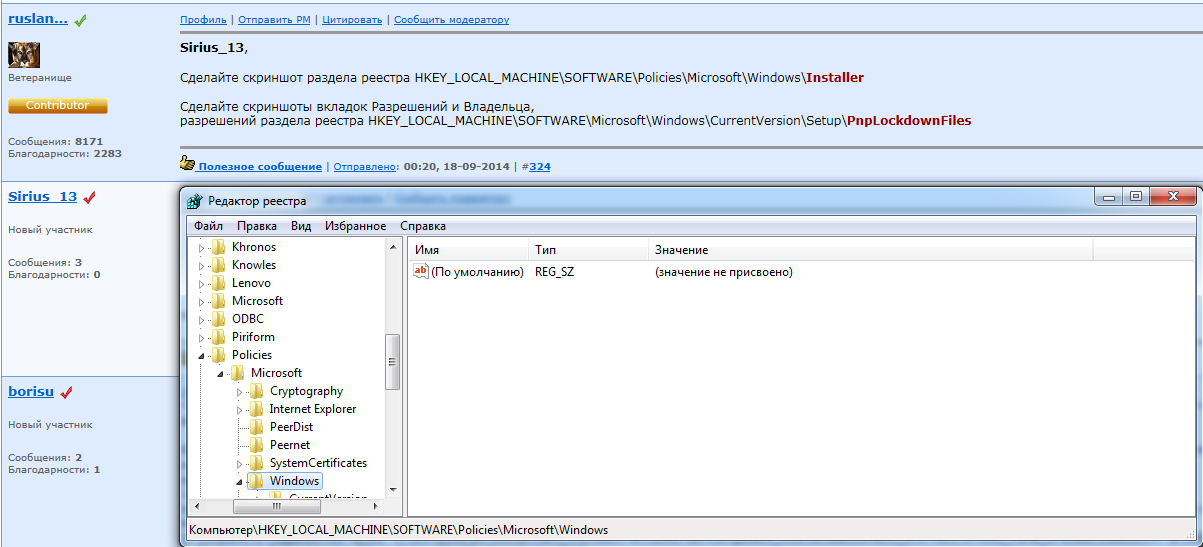
Task: Select the (По умолчанию) value row
Action: [468, 272]
